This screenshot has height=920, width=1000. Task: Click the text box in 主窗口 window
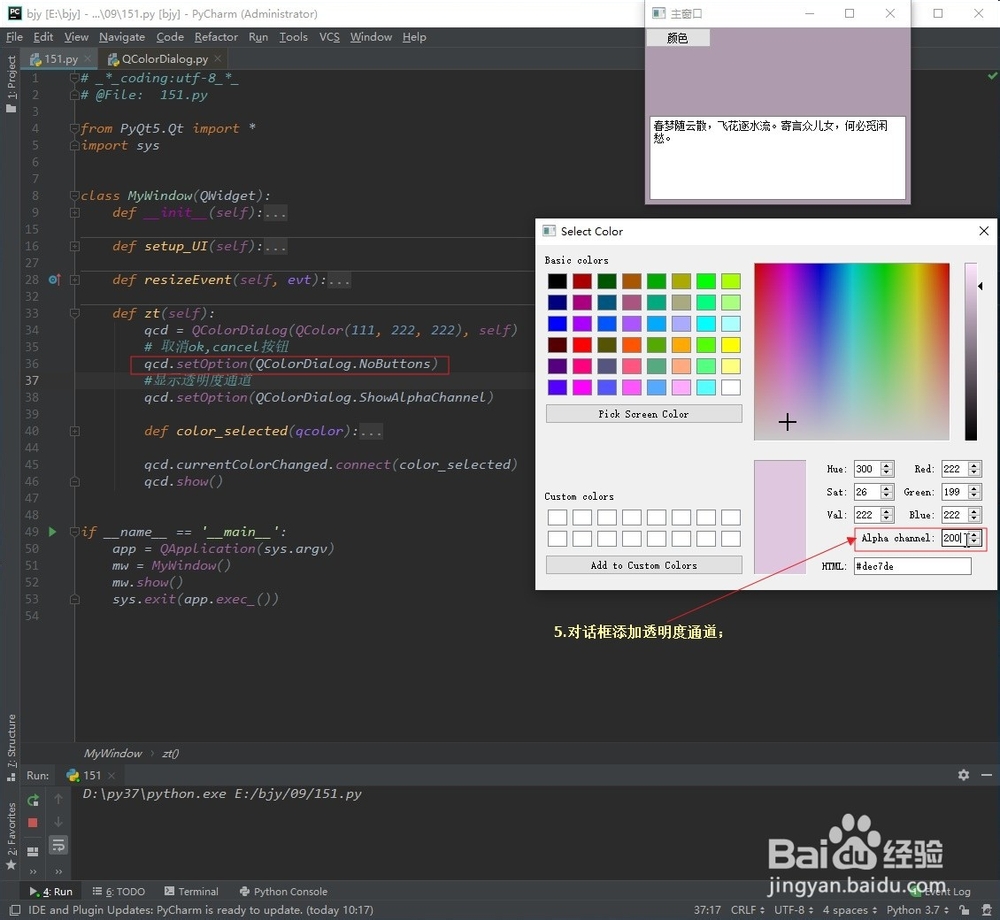(x=777, y=157)
